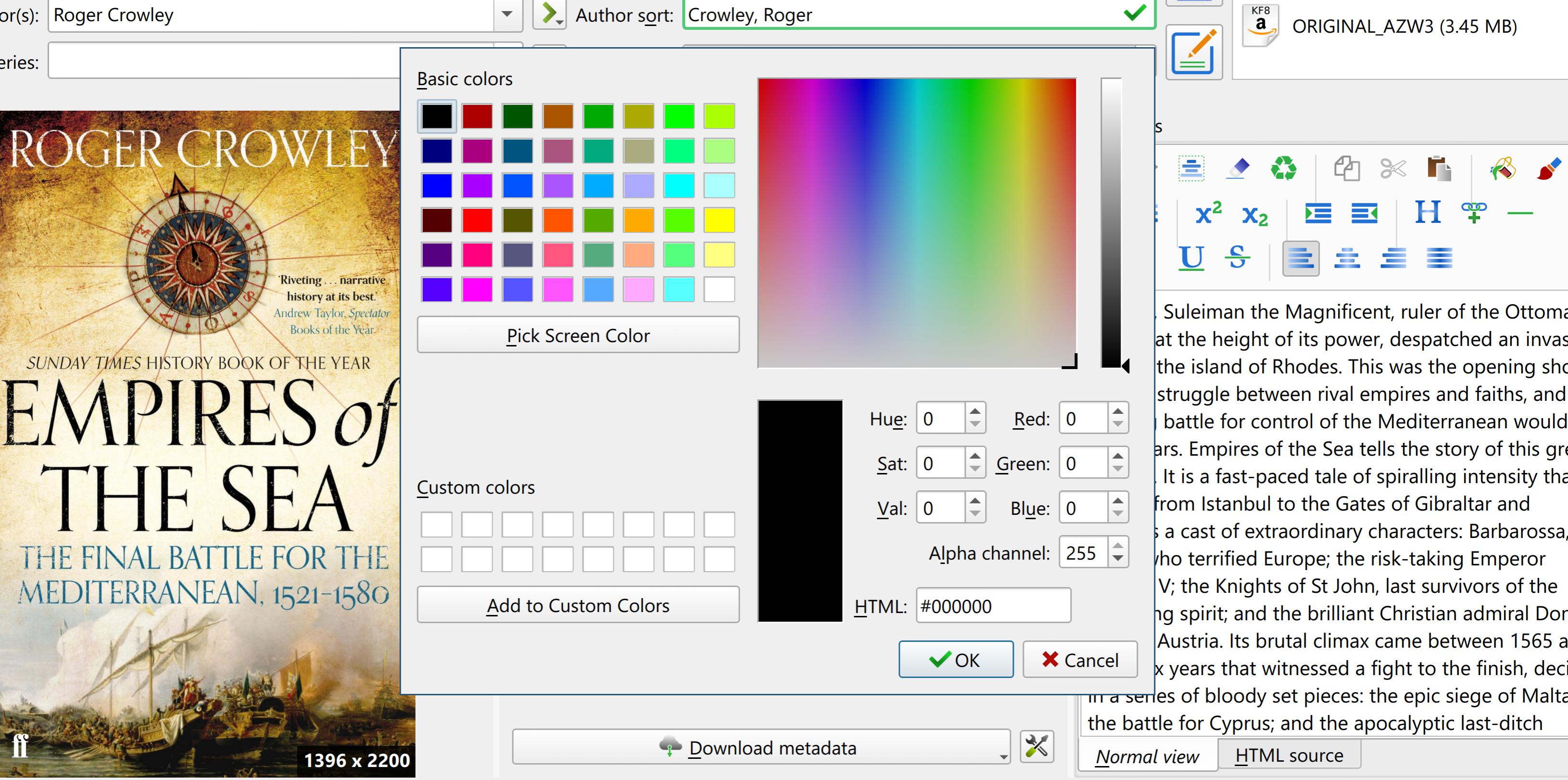Image resolution: width=1568 pixels, height=780 pixels.
Task: Click the Pick Screen Color button
Action: tap(578, 335)
